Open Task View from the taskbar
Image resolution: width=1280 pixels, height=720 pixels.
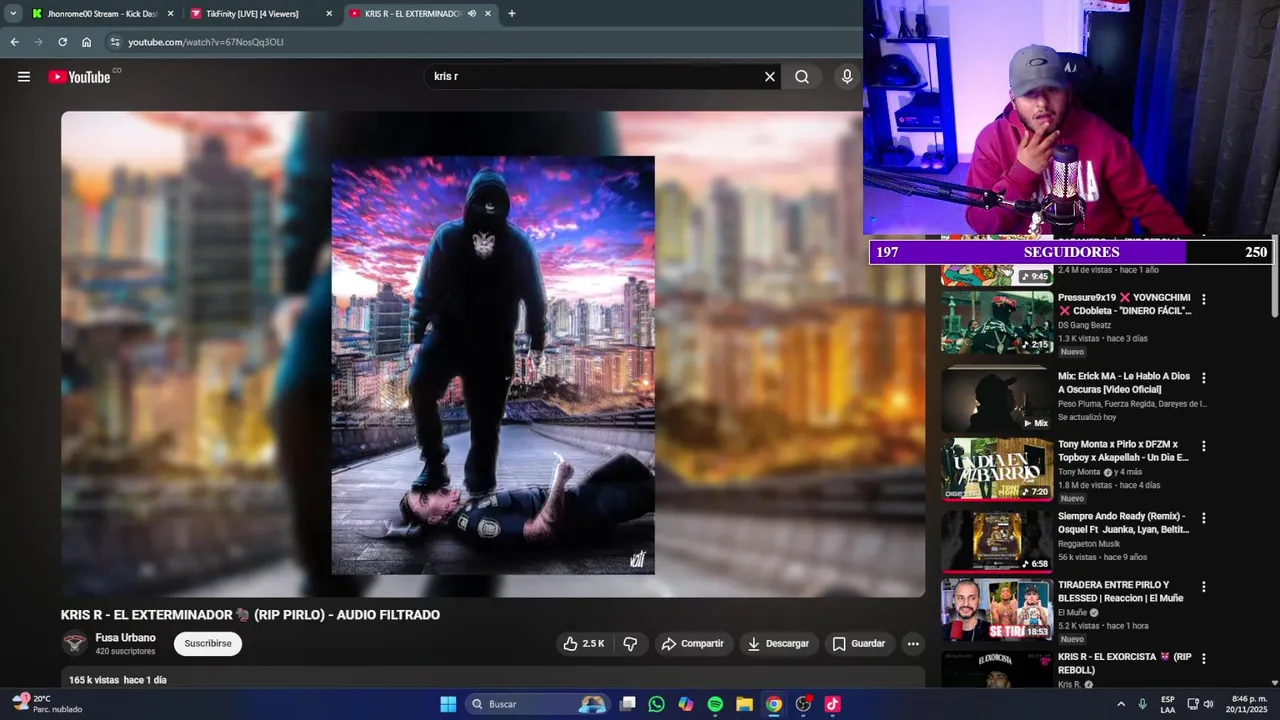coord(627,704)
